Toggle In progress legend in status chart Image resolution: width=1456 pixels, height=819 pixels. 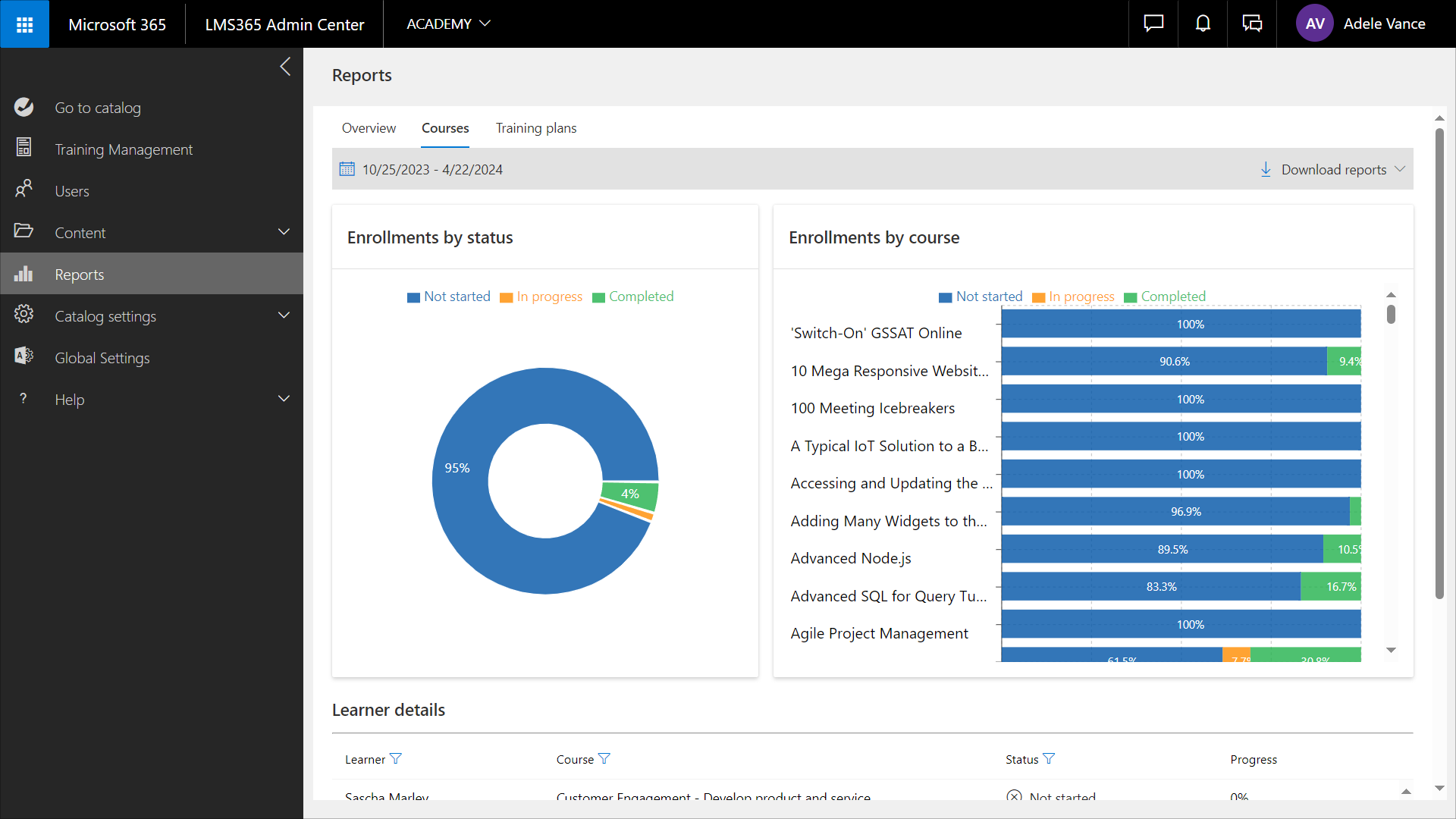click(x=541, y=297)
